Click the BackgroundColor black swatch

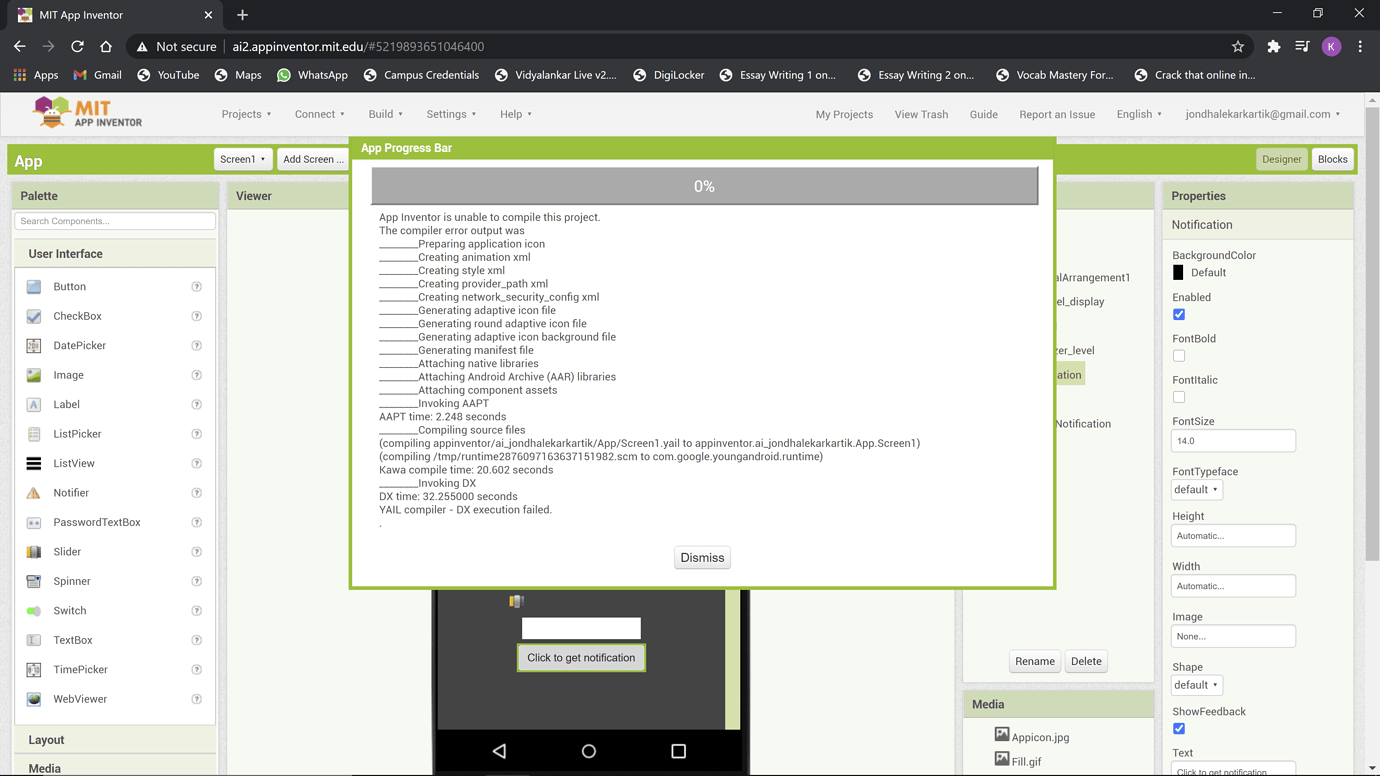(x=1178, y=273)
